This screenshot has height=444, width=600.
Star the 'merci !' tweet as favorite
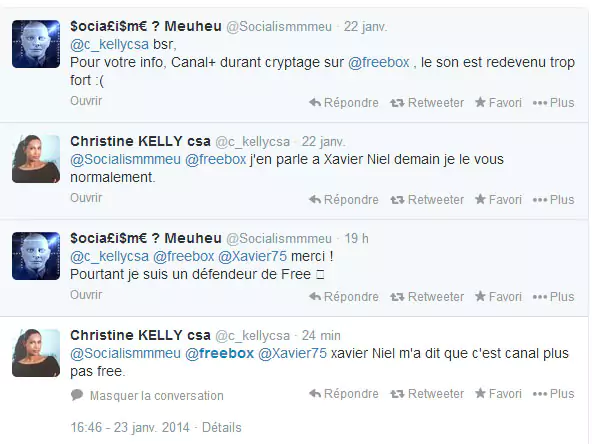pos(498,297)
